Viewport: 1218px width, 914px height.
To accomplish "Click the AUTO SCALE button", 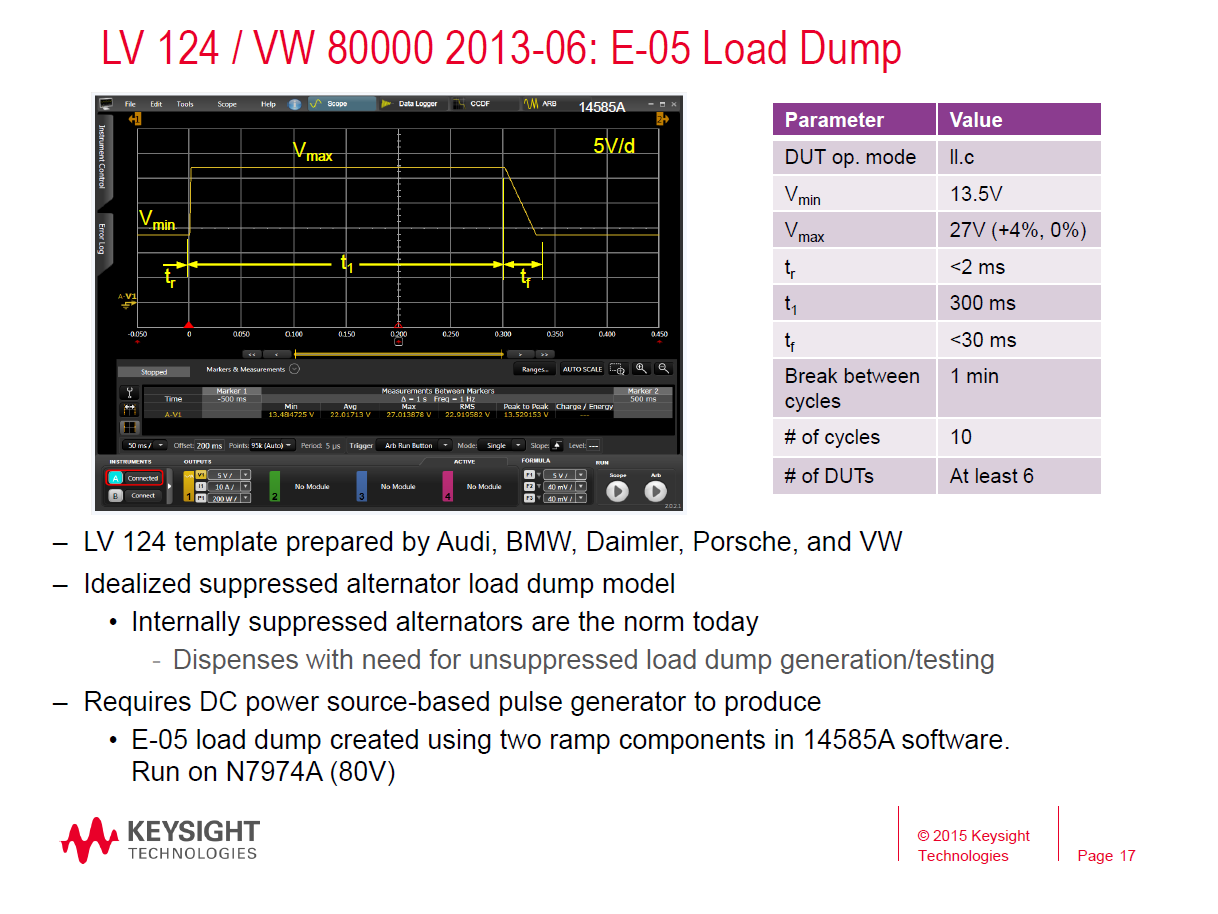I will click(582, 369).
